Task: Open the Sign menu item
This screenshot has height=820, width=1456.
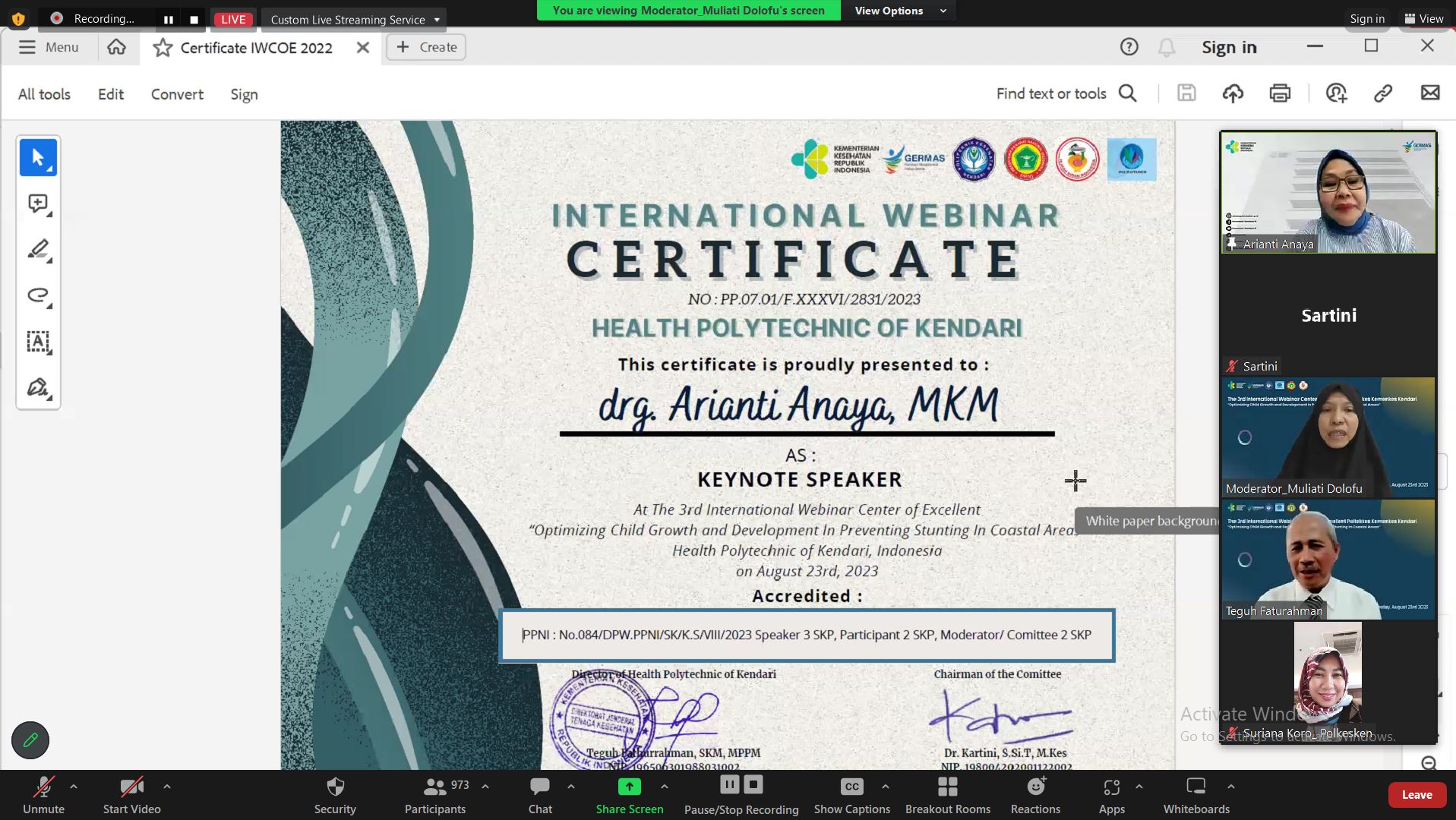Action: [x=245, y=94]
